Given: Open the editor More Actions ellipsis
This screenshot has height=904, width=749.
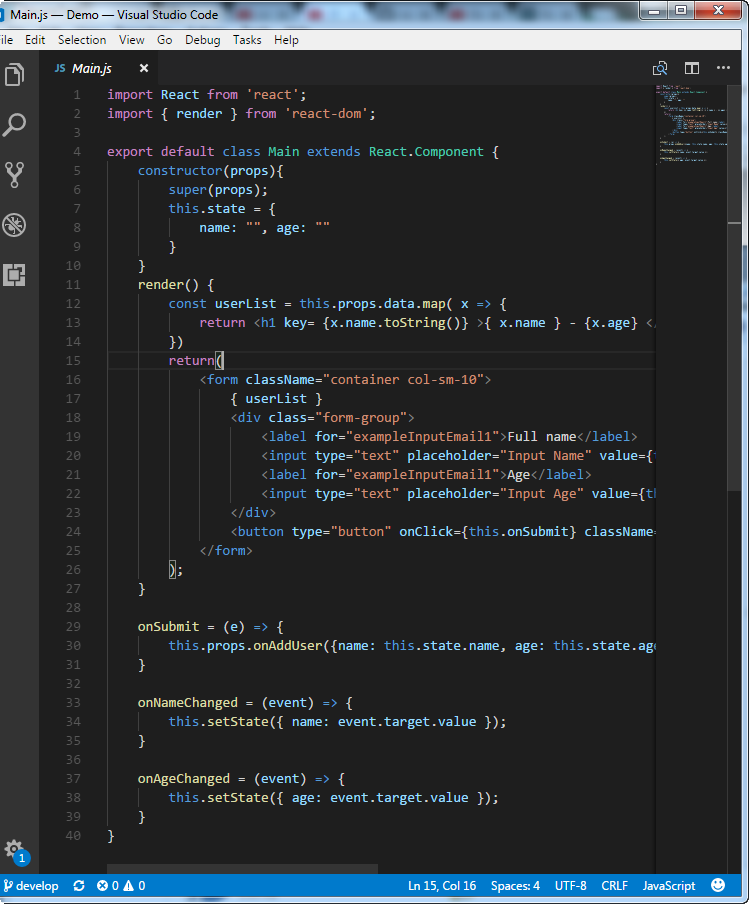Looking at the screenshot, I should pyautogui.click(x=723, y=68).
